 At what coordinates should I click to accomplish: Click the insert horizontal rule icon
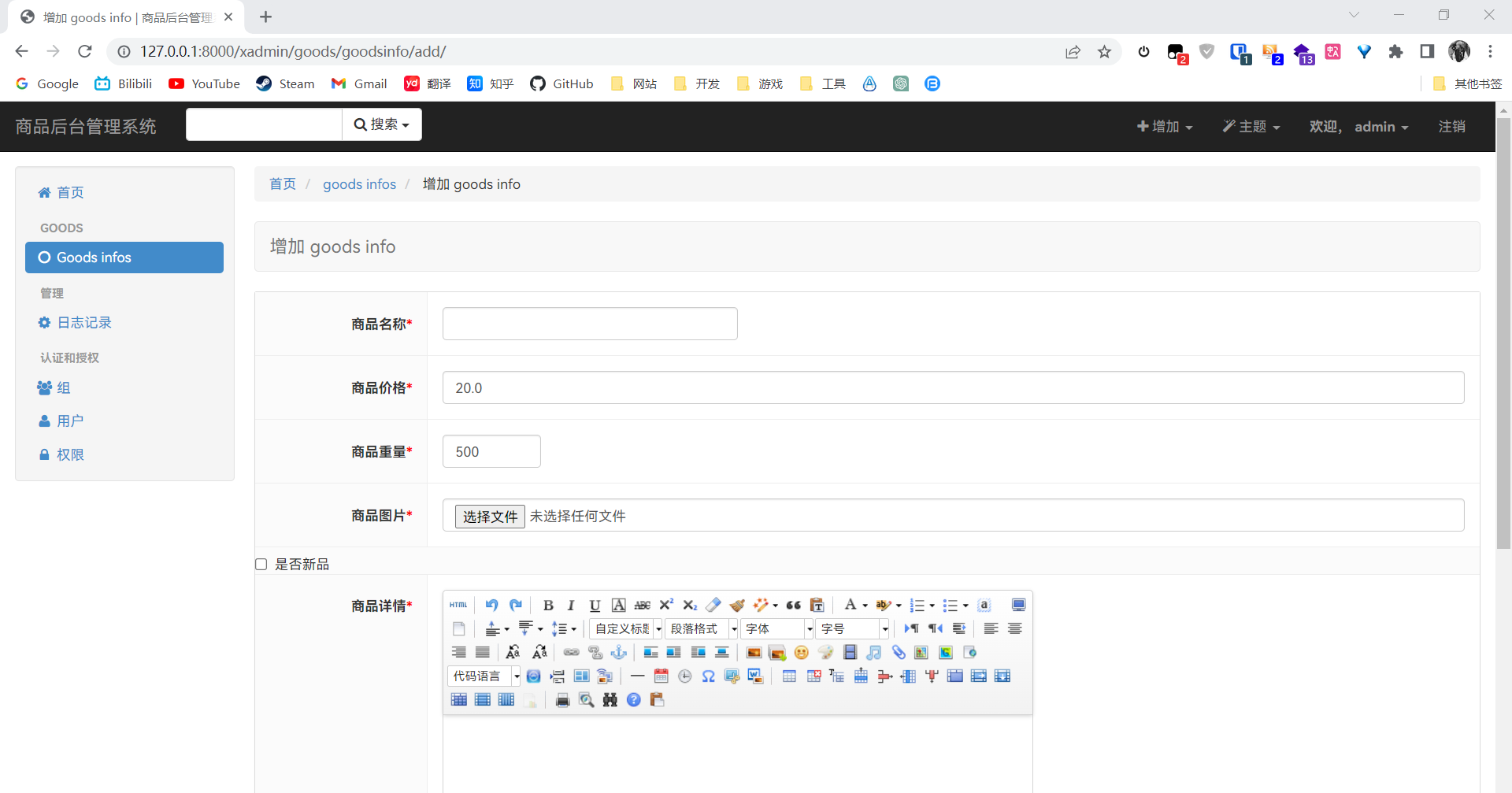637,676
